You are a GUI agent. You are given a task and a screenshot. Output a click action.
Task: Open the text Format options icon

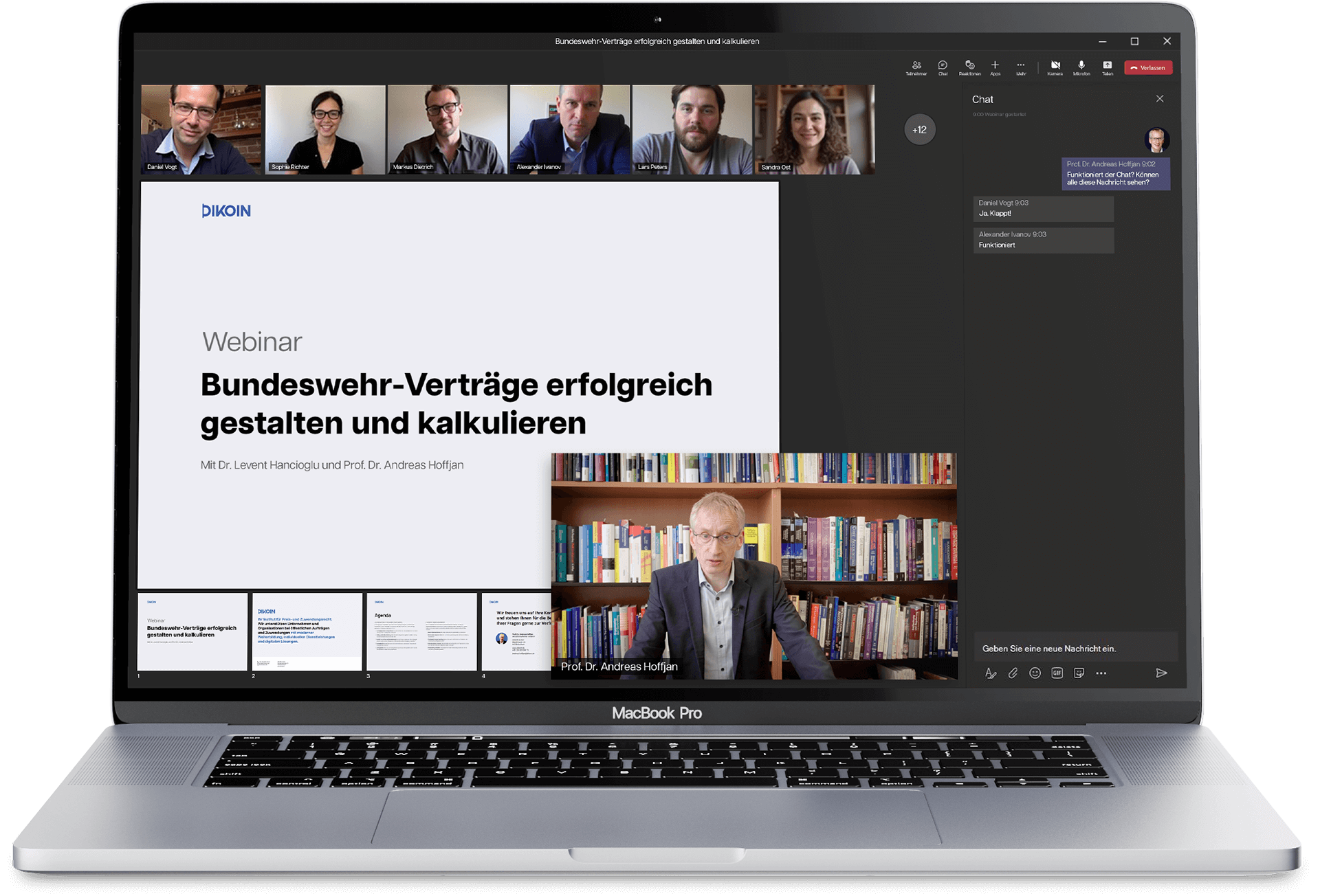[990, 673]
